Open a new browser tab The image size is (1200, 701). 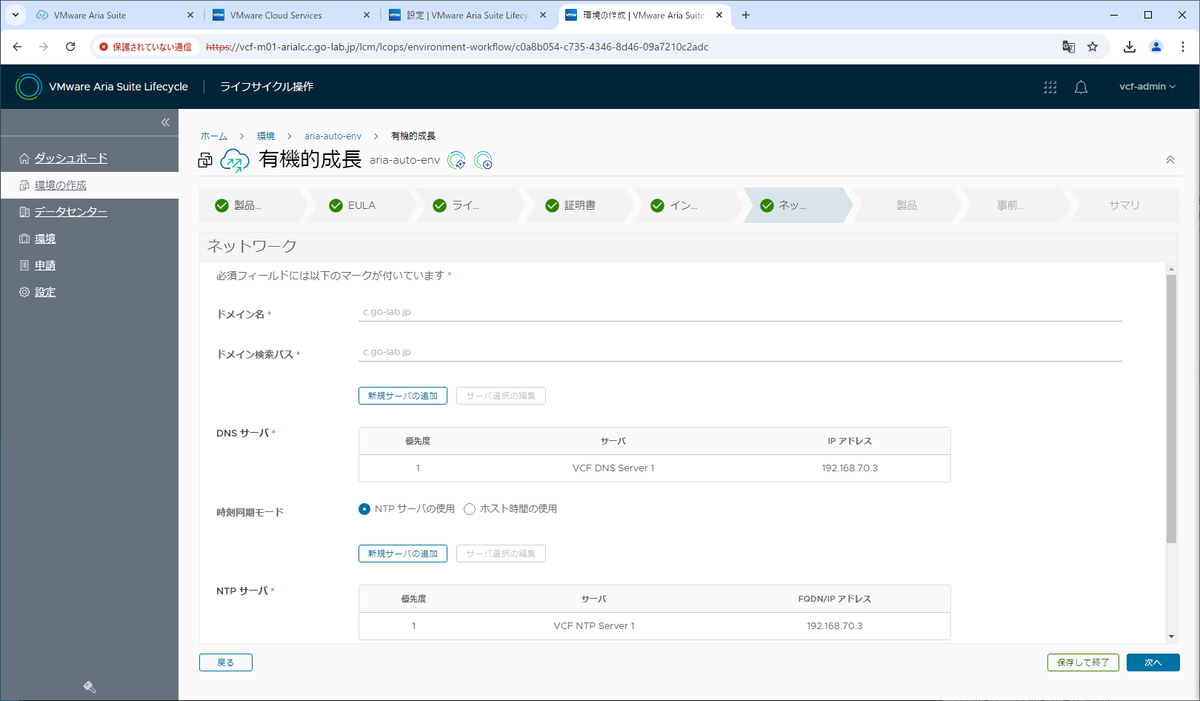pos(746,15)
